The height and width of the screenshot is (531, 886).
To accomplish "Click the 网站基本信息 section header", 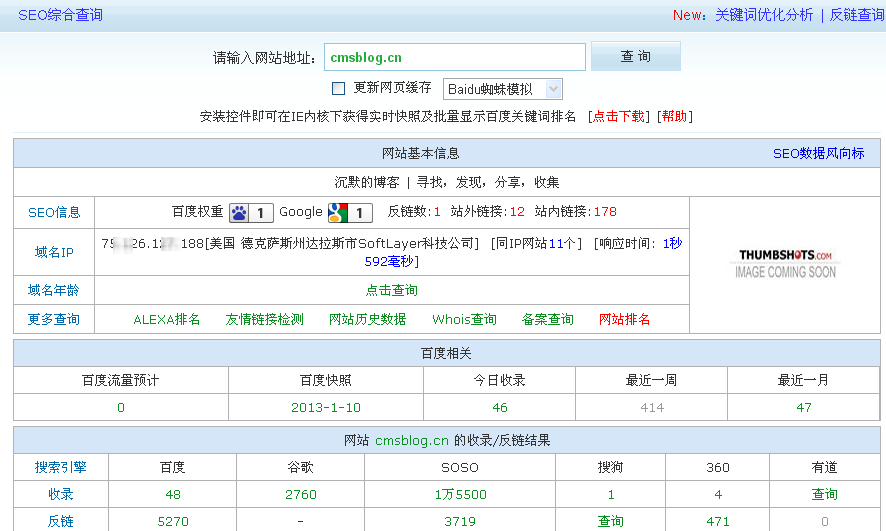I will click(x=421, y=154).
